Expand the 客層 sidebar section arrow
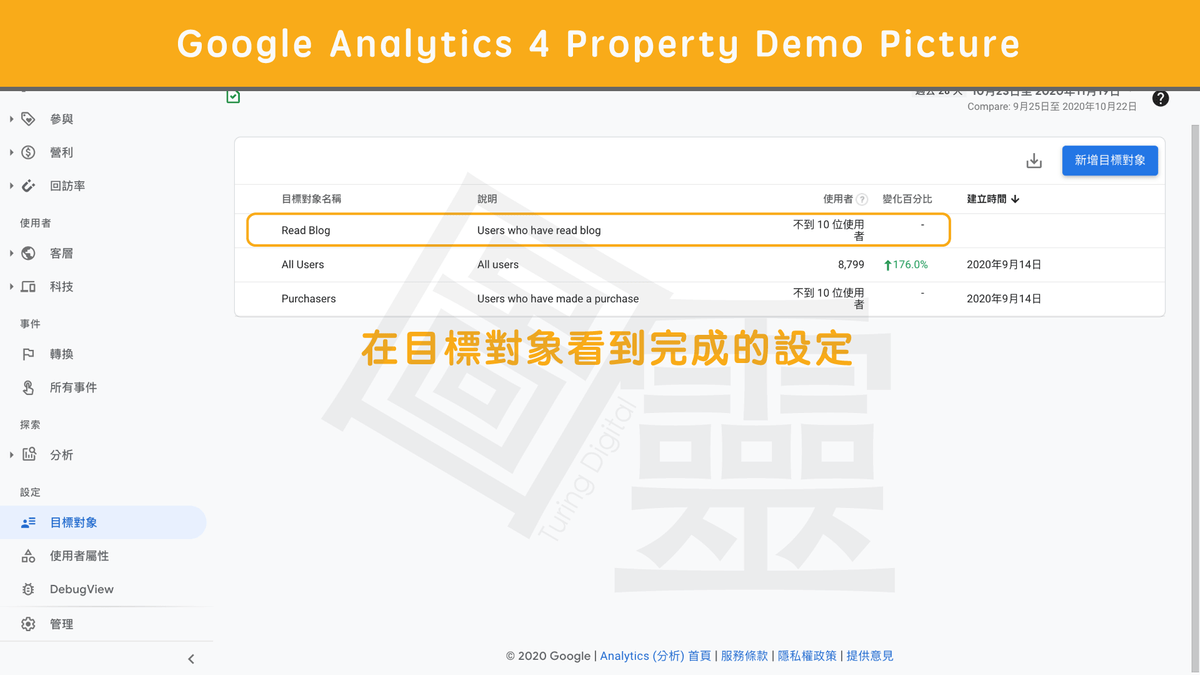The width and height of the screenshot is (1200, 675). pyautogui.click(x=12, y=253)
